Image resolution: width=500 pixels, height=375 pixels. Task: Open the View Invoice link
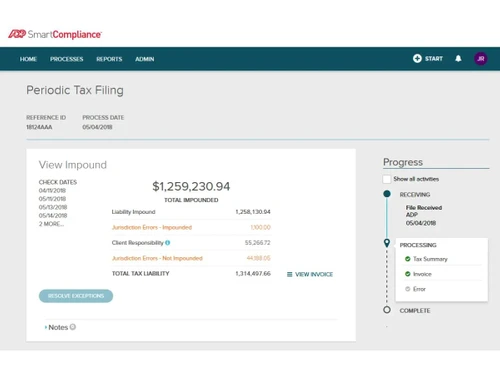pos(314,274)
